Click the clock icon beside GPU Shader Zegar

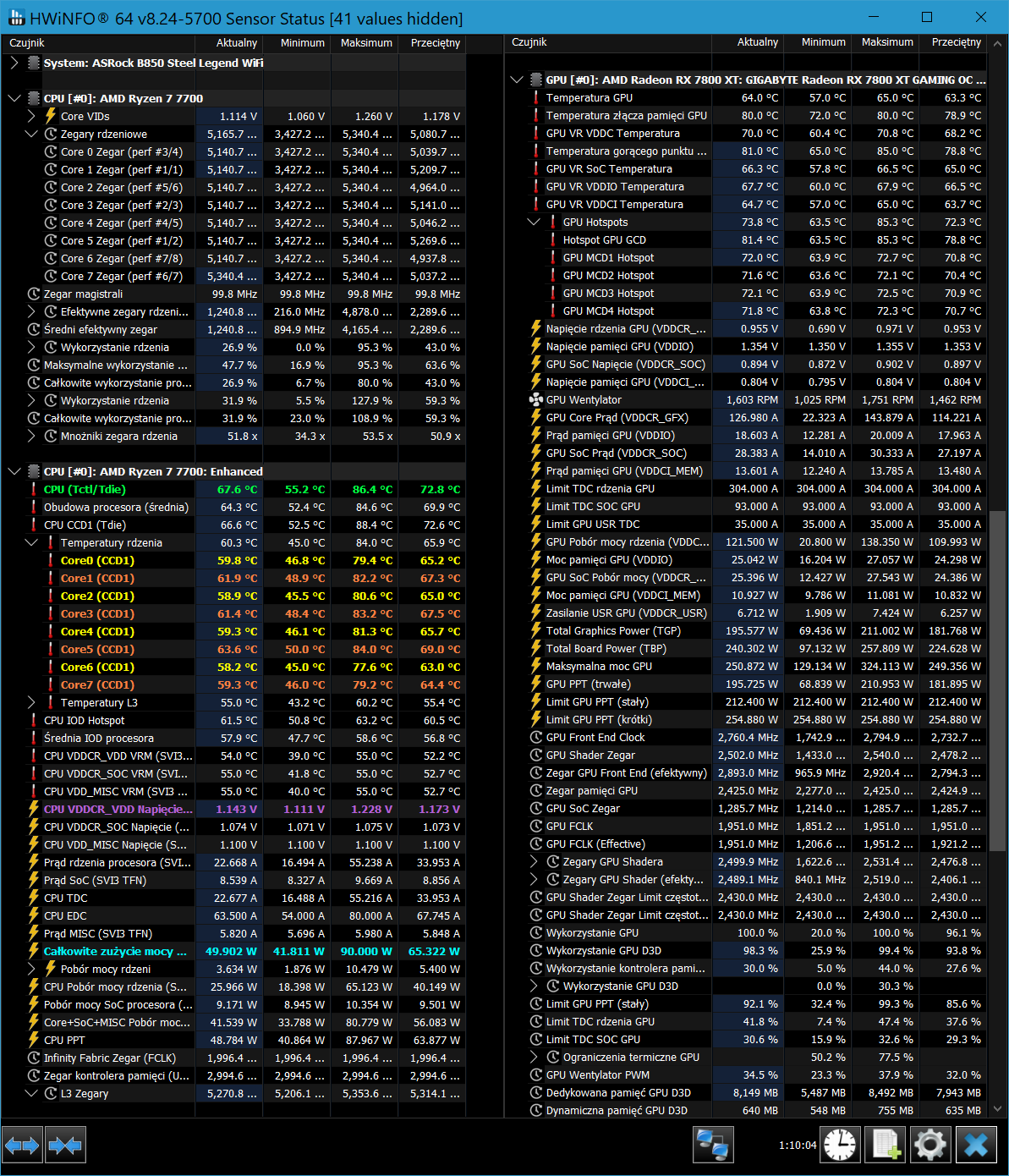[535, 755]
